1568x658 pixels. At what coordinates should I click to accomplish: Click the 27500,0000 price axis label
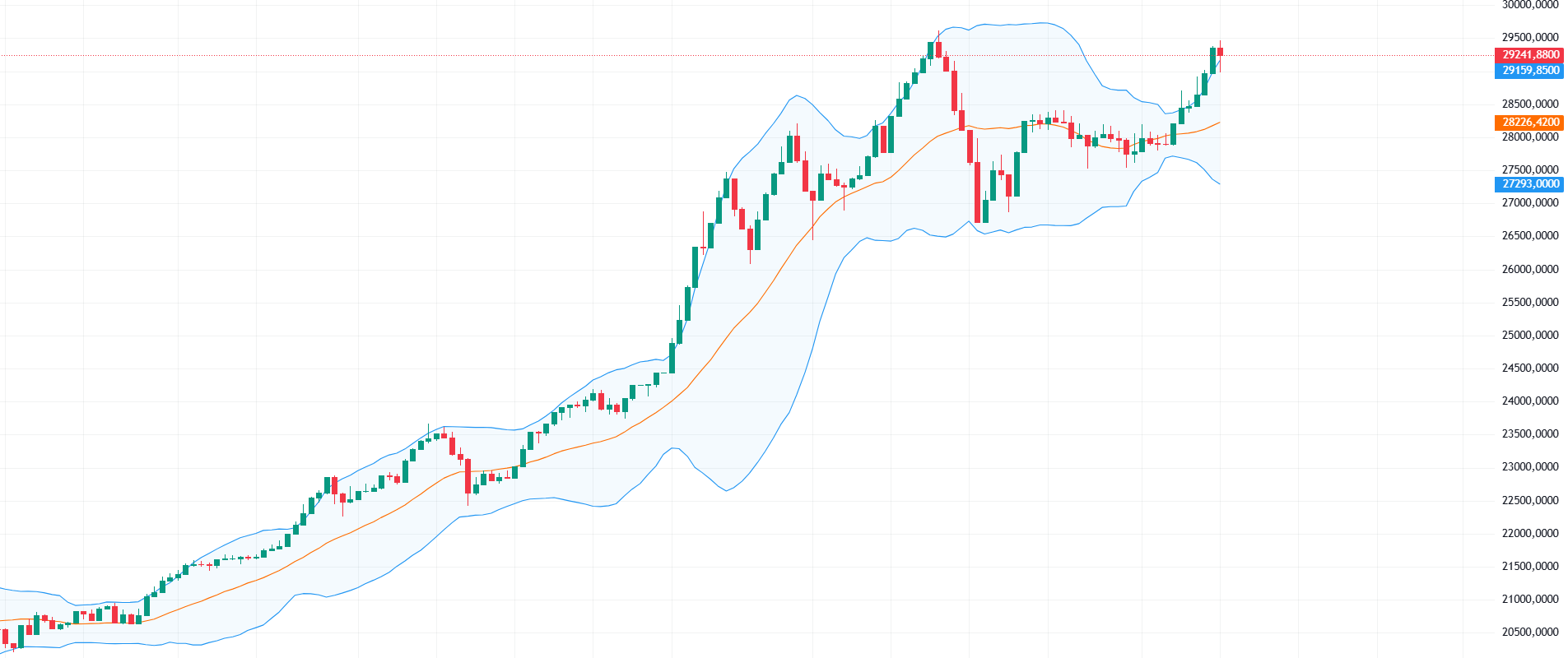point(1529,170)
